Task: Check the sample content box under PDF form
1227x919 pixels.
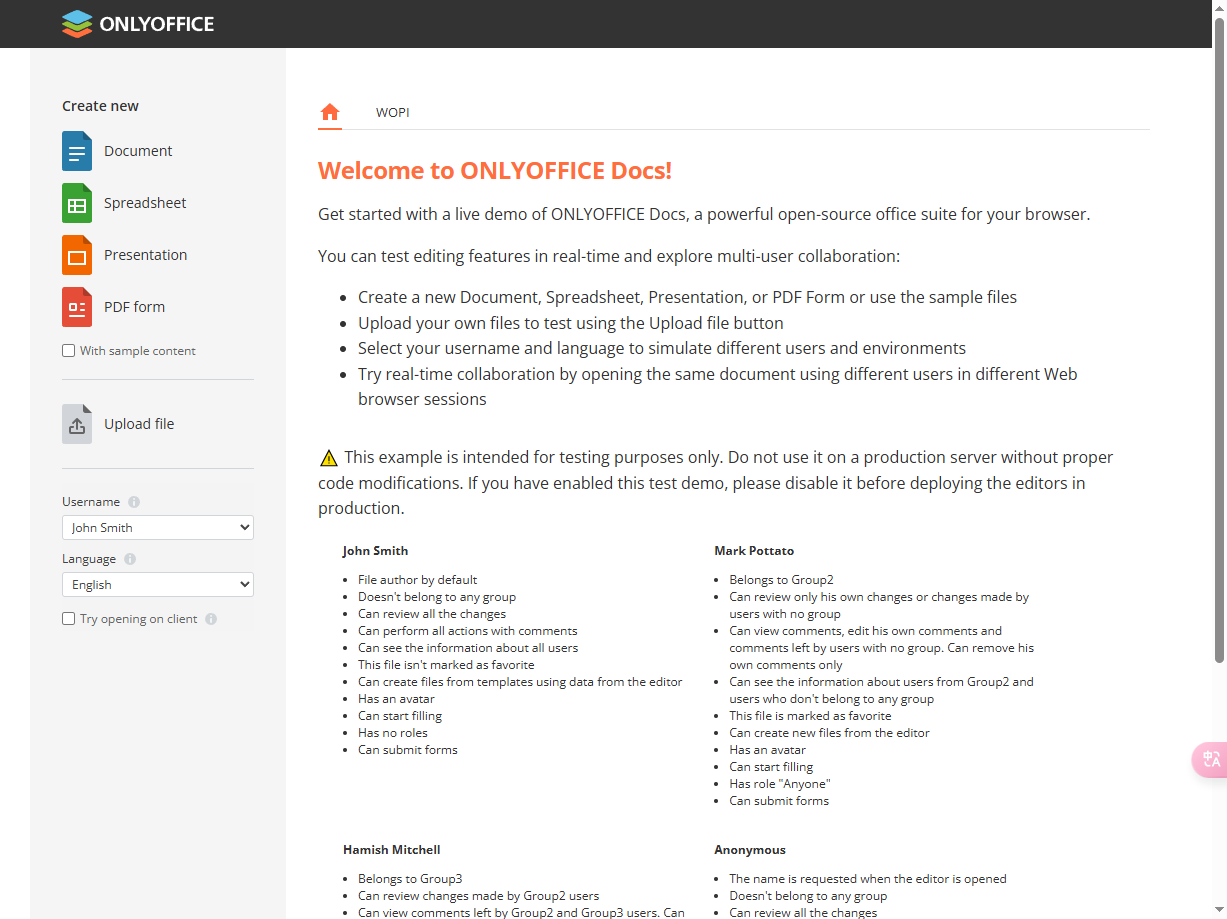Action: [68, 350]
